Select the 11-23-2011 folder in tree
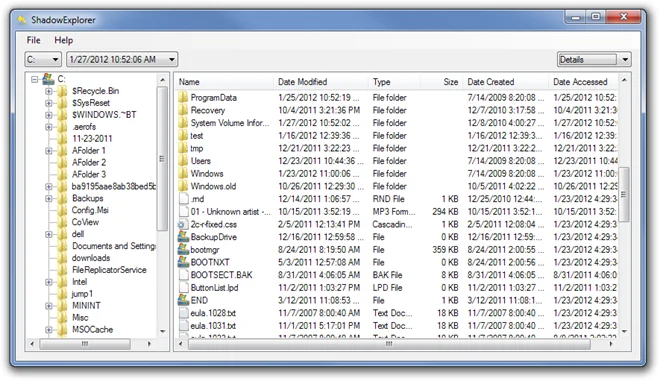This screenshot has height=381, width=660. tap(92, 139)
